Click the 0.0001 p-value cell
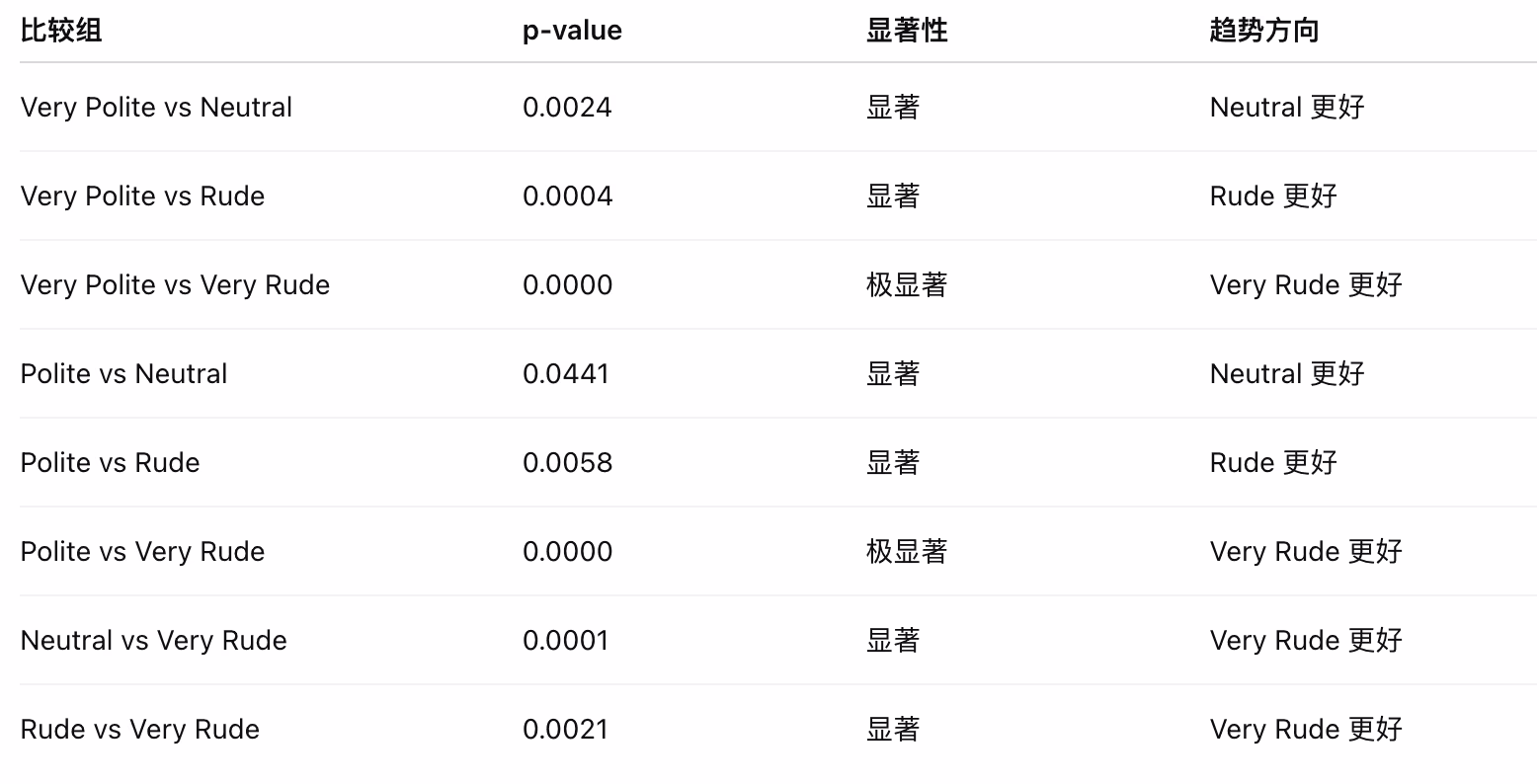Image resolution: width=1539 pixels, height=784 pixels. [566, 641]
